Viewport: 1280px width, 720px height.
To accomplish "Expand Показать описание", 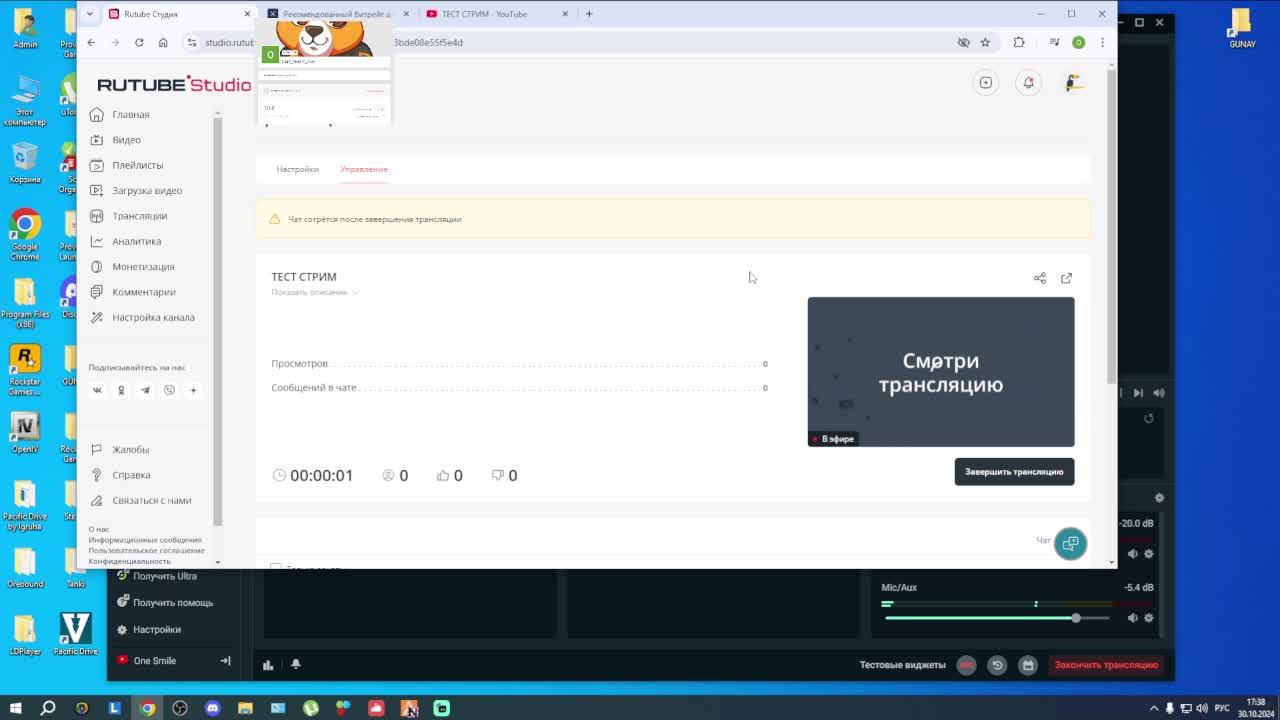I will click(x=315, y=292).
